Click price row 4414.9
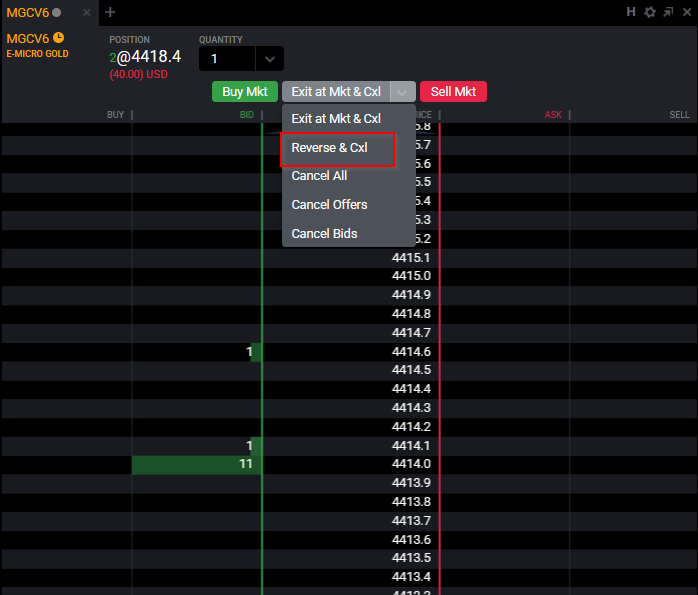Image resolution: width=698 pixels, height=595 pixels. [x=351, y=295]
